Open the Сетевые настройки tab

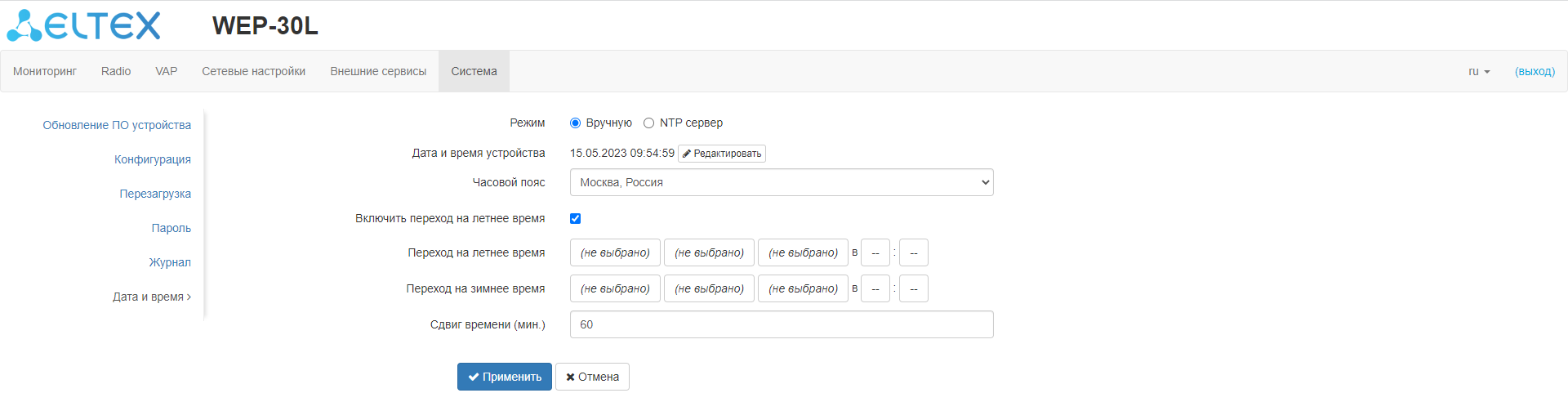click(x=253, y=72)
